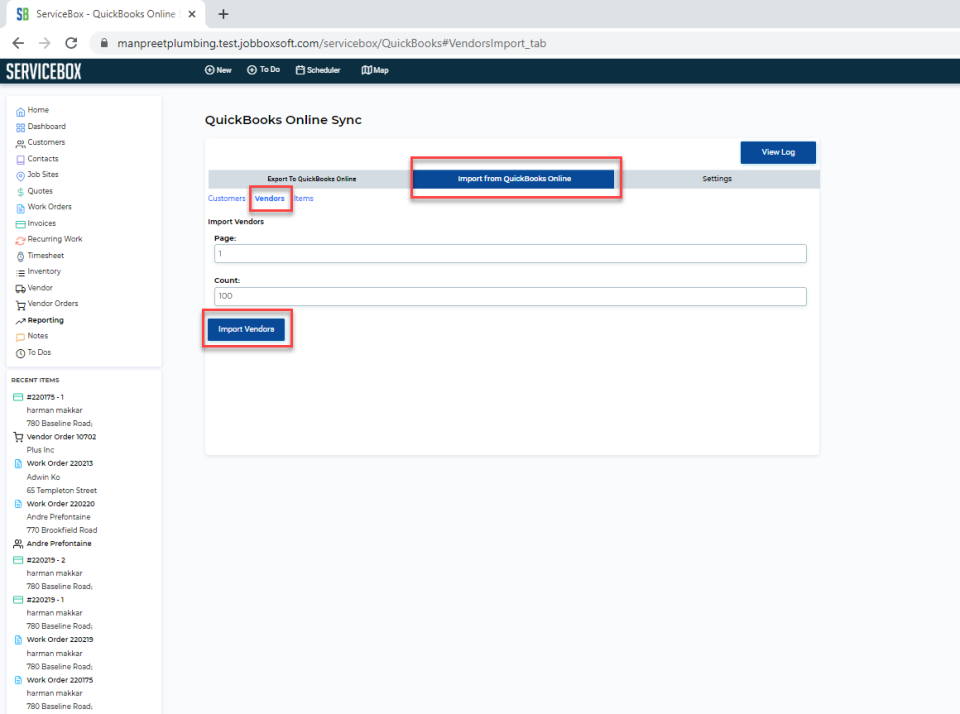
Task: Click the Import Vendors button
Action: click(x=246, y=329)
